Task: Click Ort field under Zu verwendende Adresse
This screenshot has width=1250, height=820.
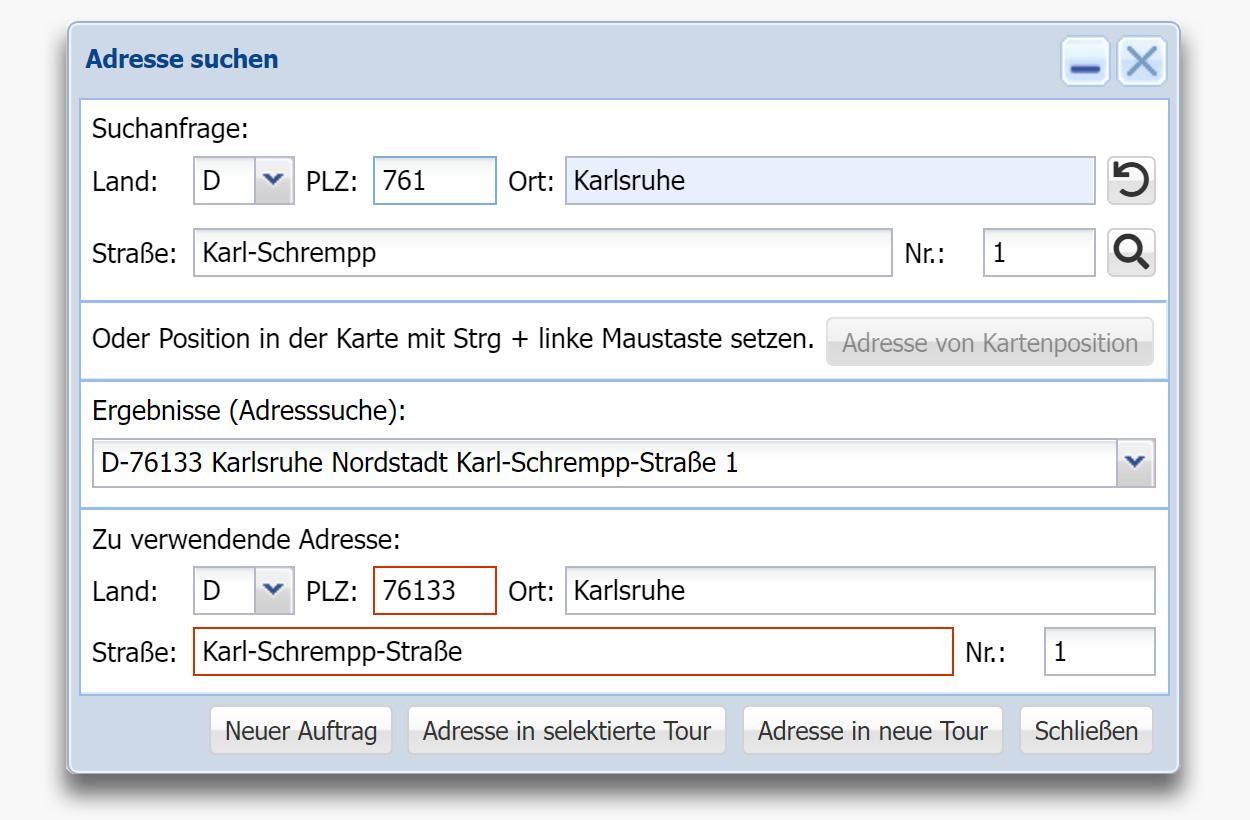Action: (x=860, y=590)
